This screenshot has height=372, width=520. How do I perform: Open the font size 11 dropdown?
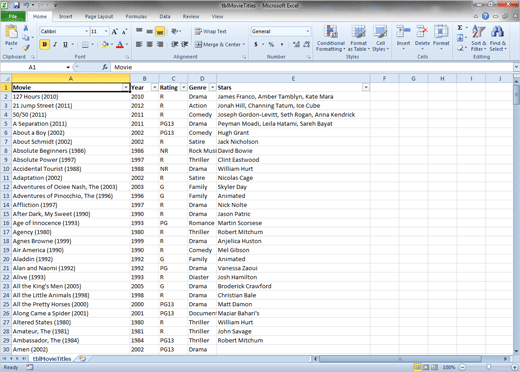click(x=106, y=31)
